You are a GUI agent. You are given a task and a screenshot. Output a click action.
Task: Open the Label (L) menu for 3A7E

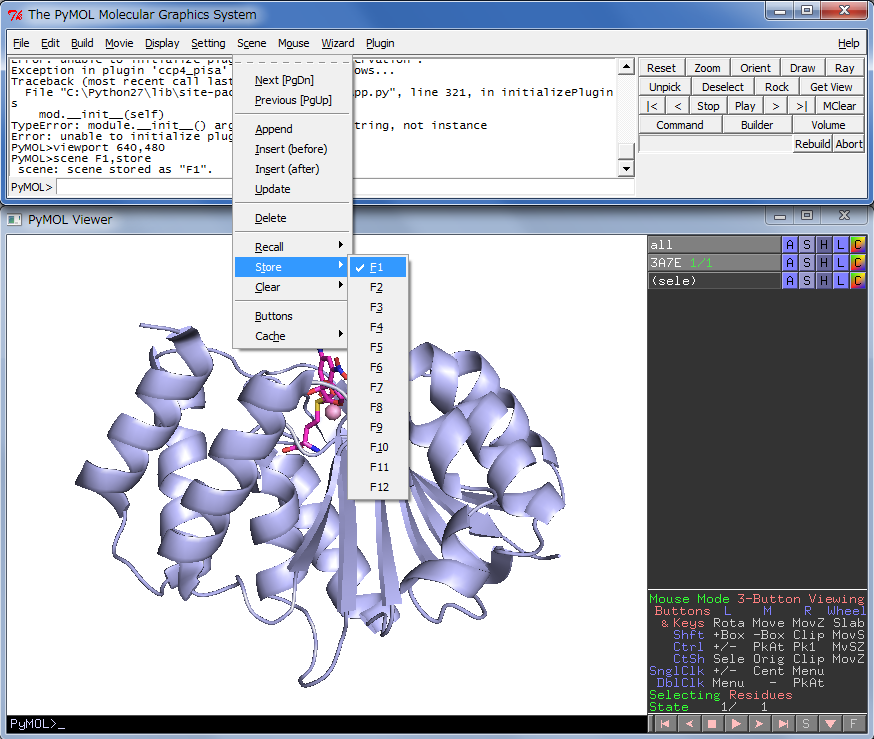pyautogui.click(x=841, y=263)
